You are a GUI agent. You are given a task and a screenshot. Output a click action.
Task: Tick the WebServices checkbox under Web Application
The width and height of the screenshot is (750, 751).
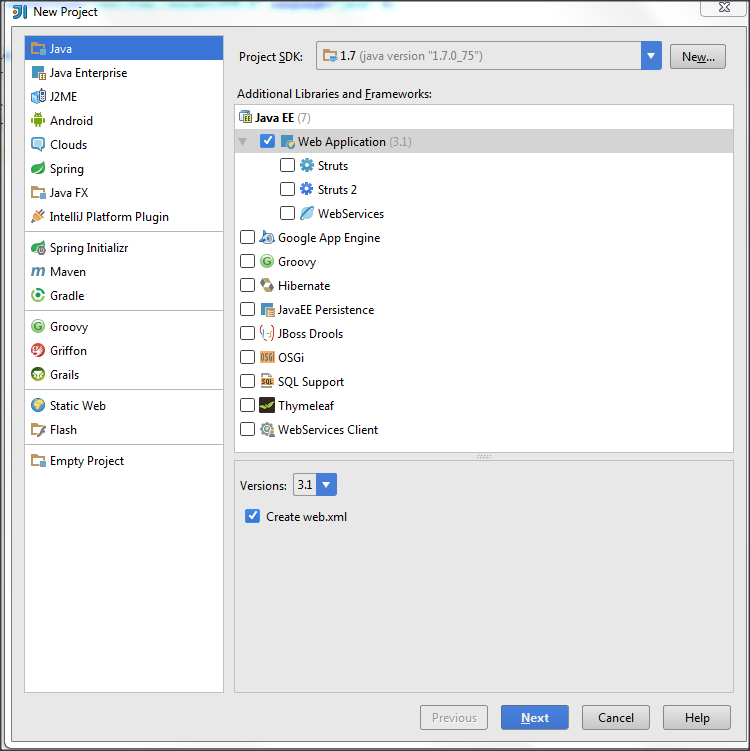(287, 213)
